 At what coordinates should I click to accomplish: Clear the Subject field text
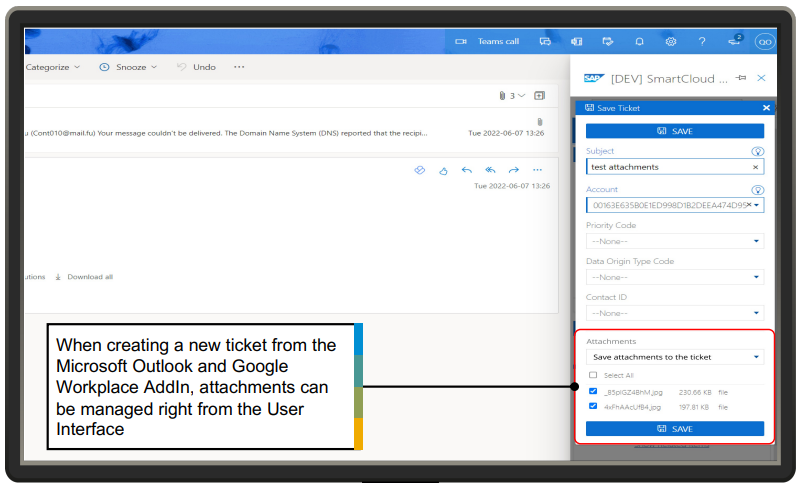click(756, 167)
